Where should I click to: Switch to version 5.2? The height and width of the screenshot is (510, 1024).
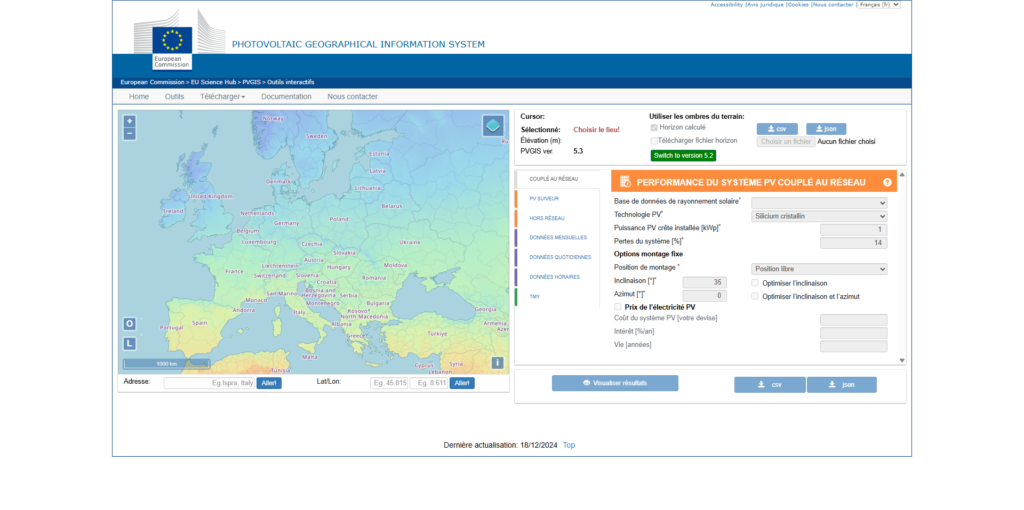[683, 155]
